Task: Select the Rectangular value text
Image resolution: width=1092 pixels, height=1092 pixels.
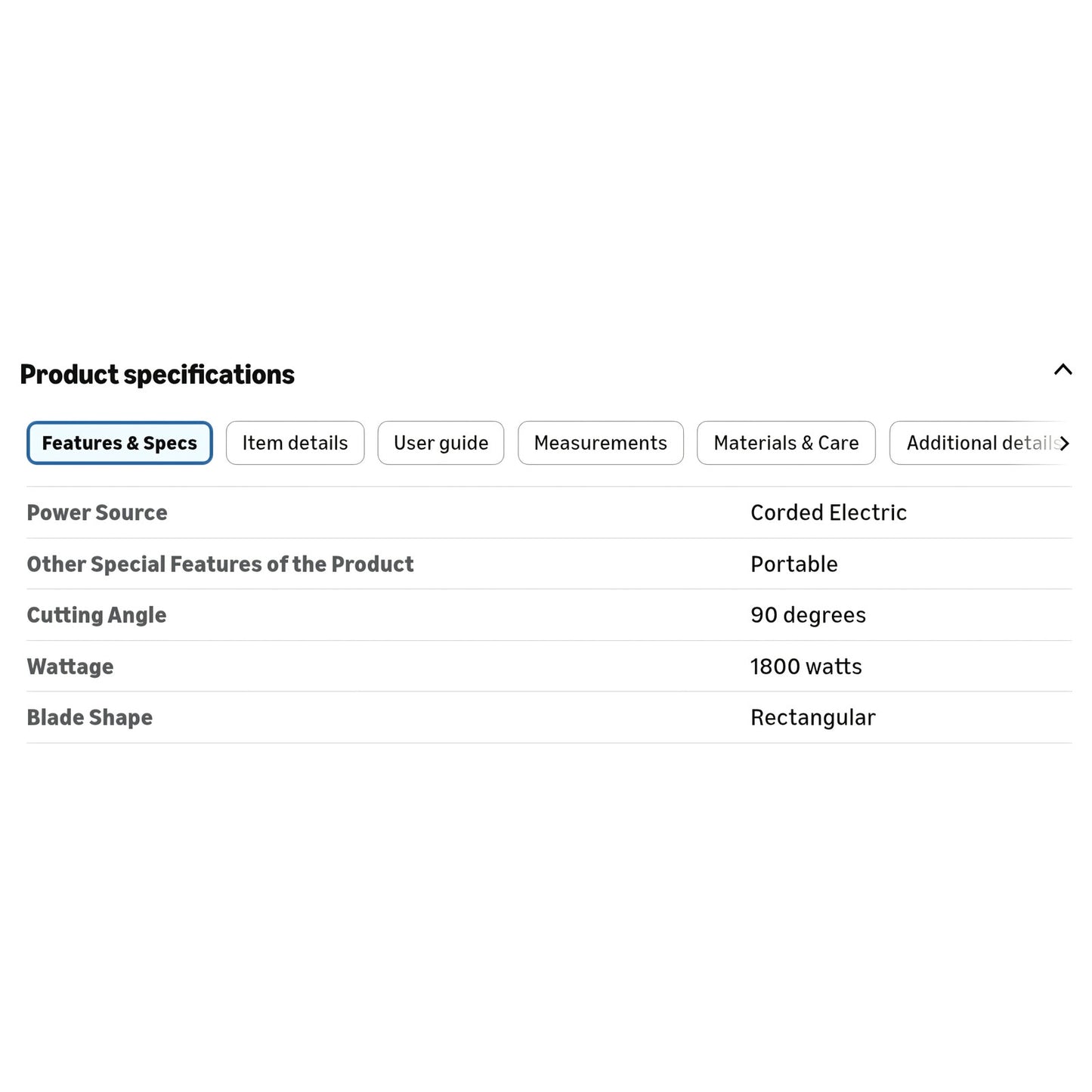Action: coord(813,717)
